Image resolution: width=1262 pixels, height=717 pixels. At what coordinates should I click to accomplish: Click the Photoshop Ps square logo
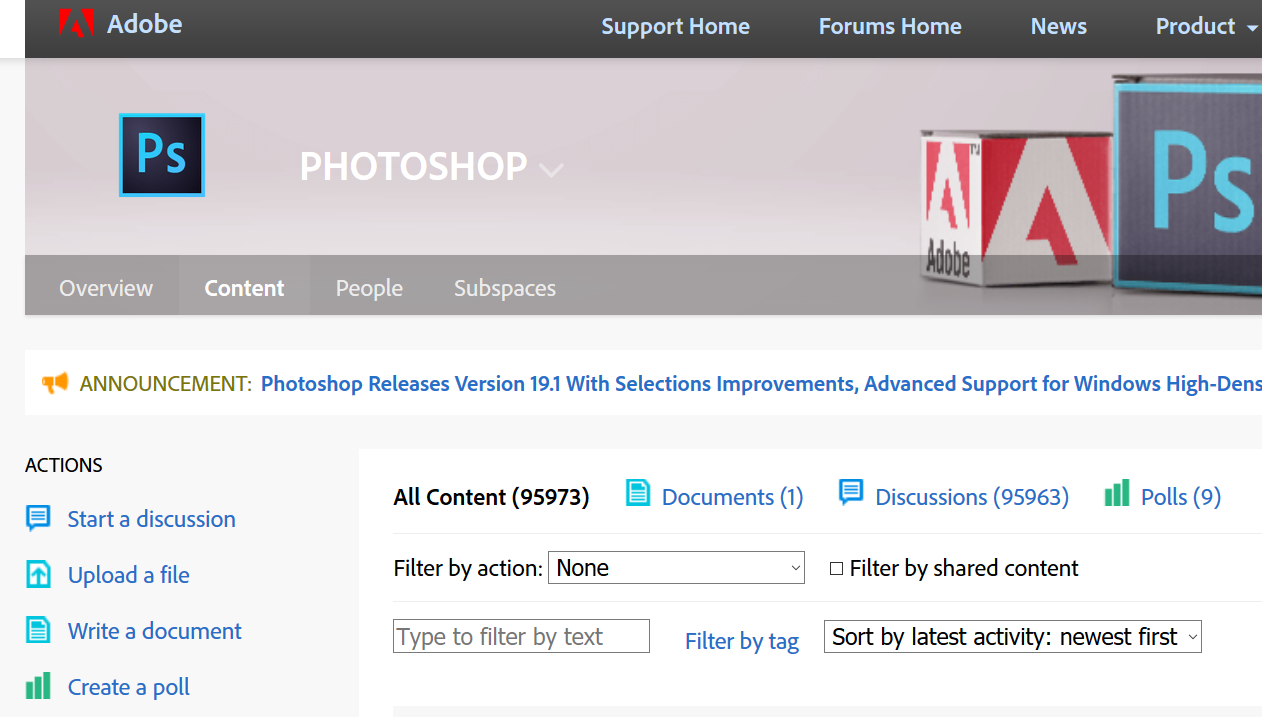tap(162, 155)
